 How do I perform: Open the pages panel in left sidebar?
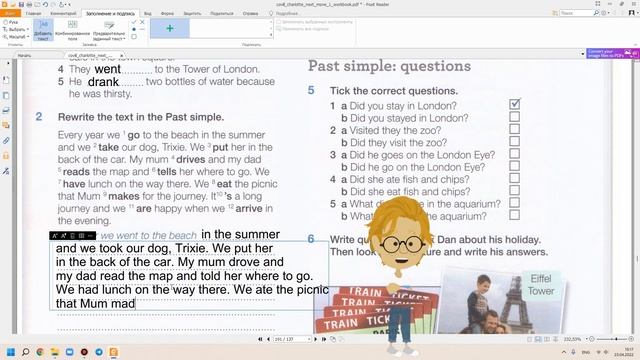click(x=6, y=96)
